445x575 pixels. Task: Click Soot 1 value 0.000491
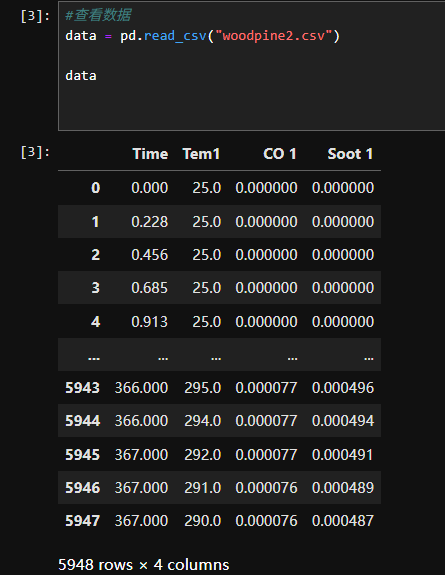click(343, 455)
